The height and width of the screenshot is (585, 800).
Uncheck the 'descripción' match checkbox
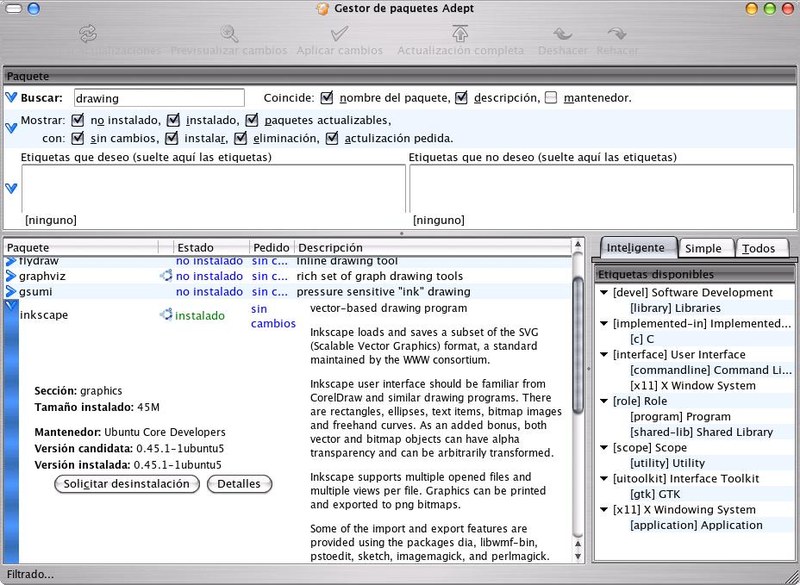coord(461,97)
